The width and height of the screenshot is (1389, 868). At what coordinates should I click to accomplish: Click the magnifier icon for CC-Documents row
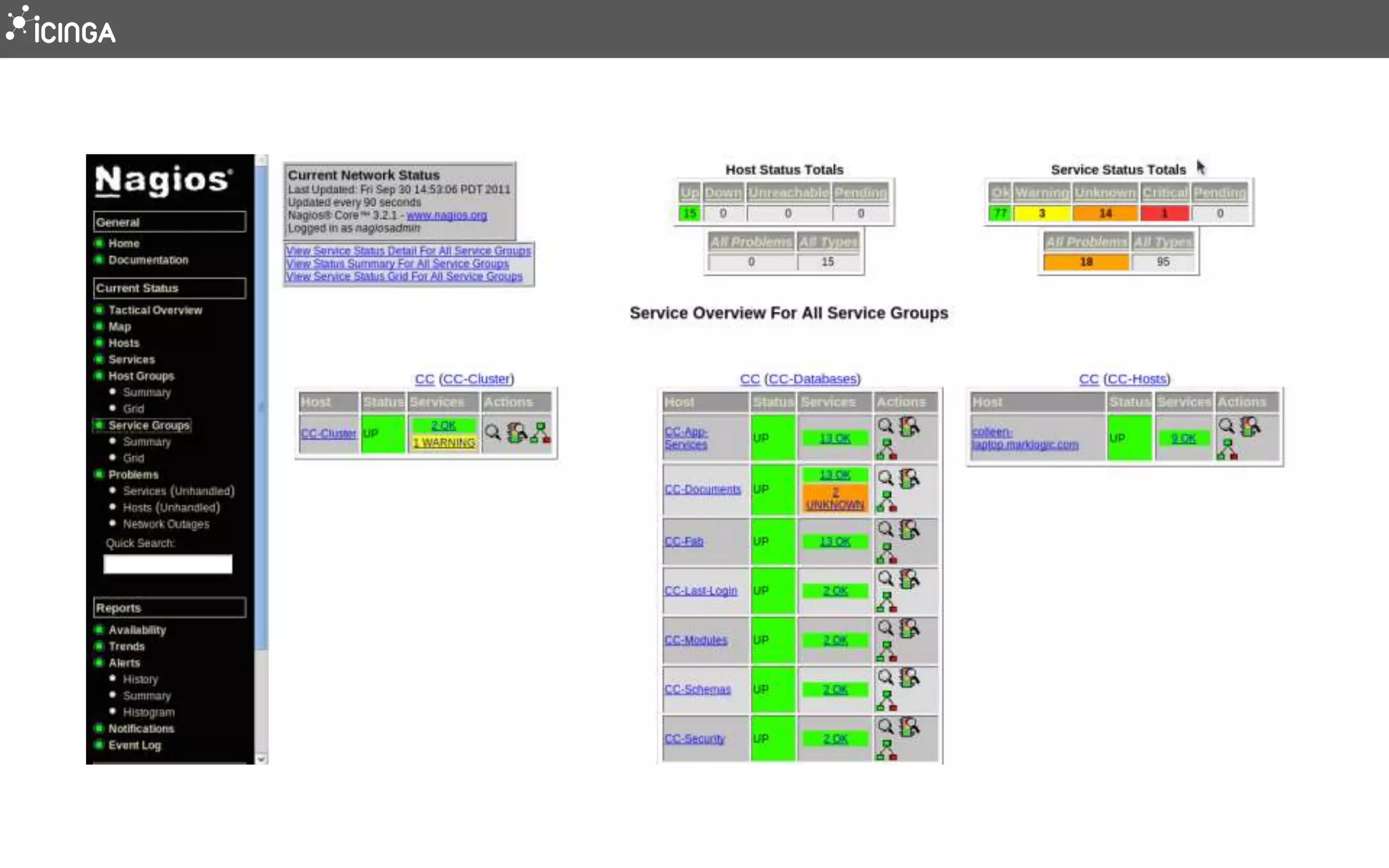tap(885, 477)
